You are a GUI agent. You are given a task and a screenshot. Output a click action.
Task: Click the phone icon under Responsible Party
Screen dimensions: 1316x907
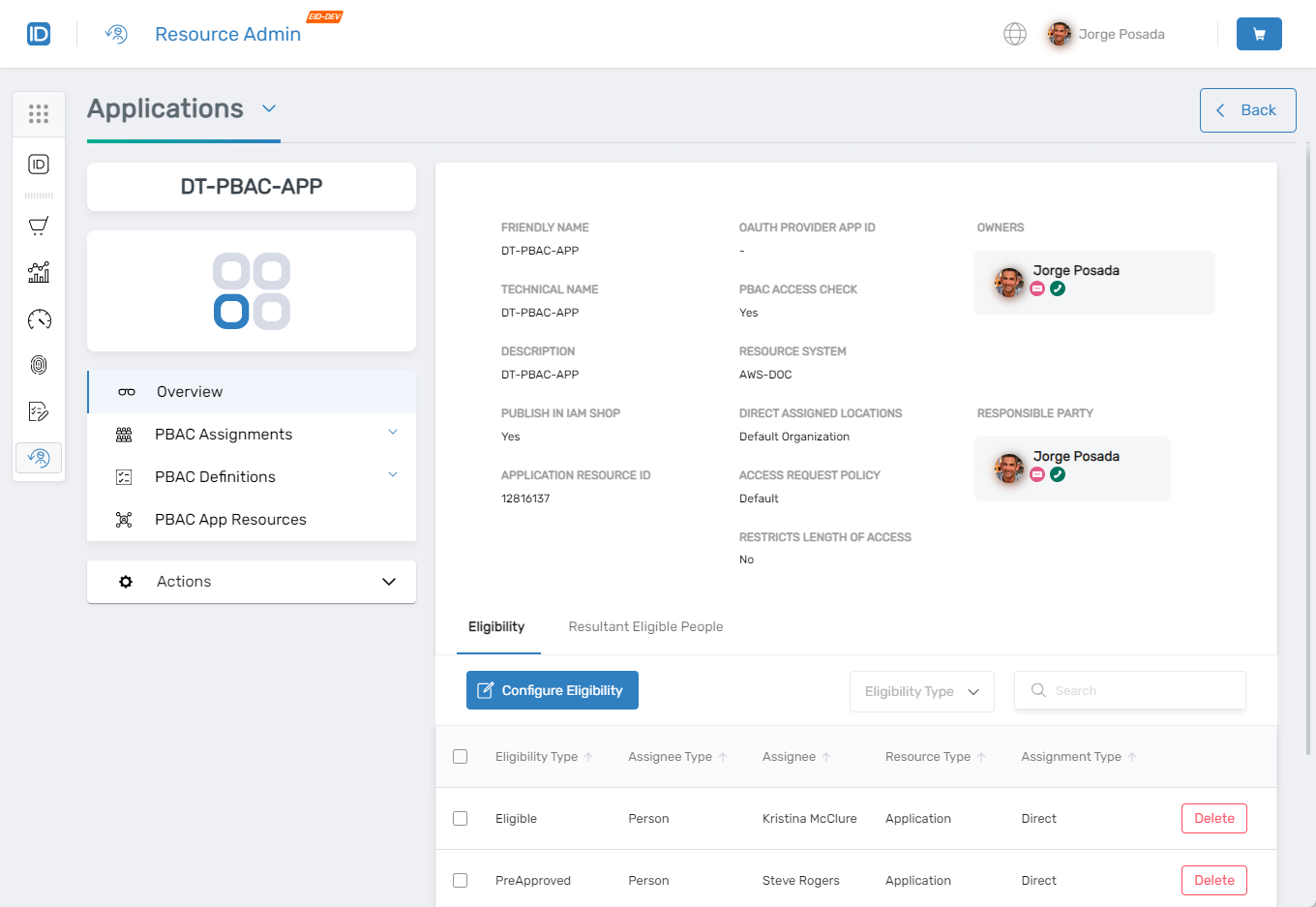coord(1058,473)
